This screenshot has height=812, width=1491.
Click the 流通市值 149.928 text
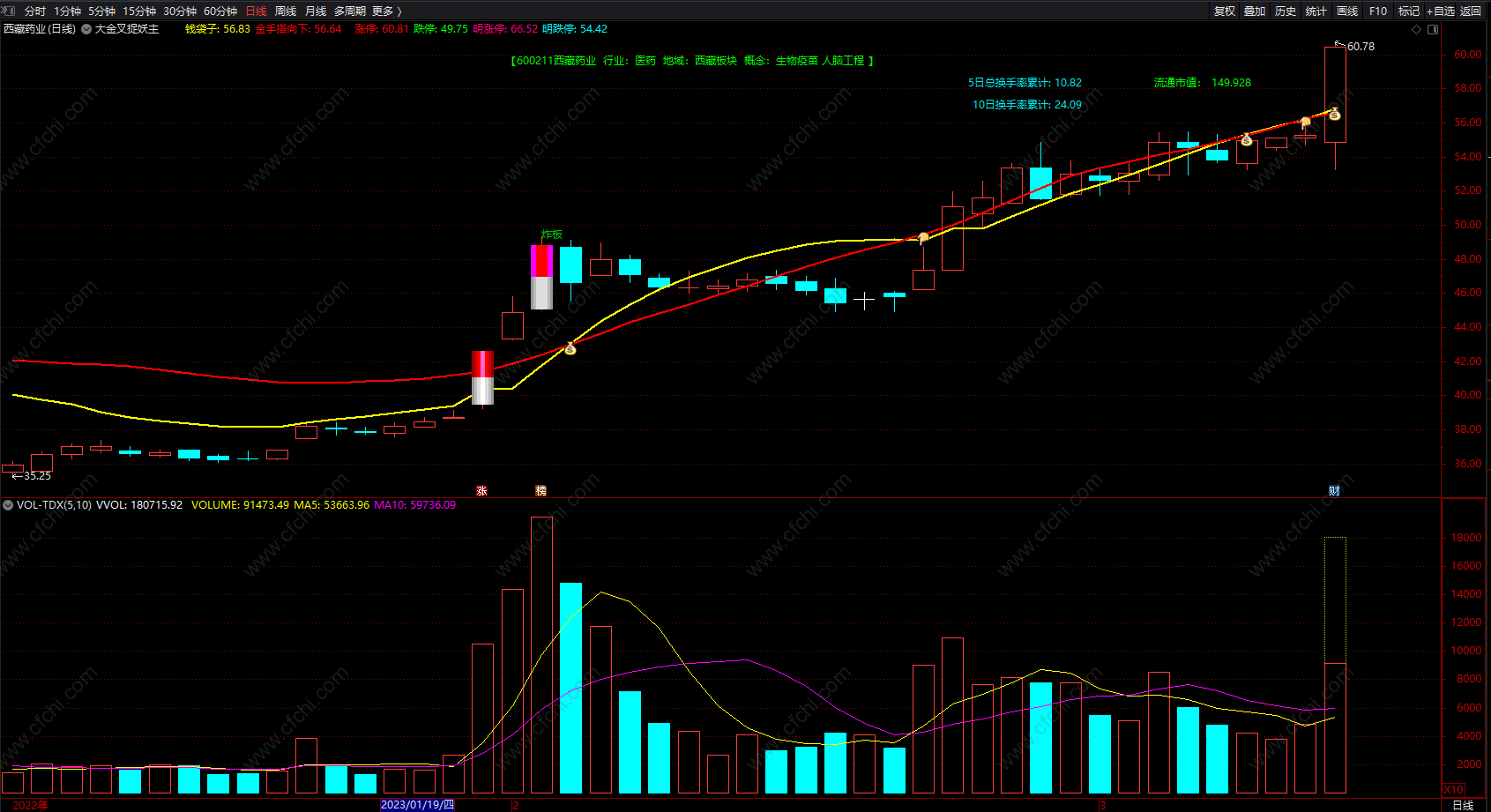1203,83
